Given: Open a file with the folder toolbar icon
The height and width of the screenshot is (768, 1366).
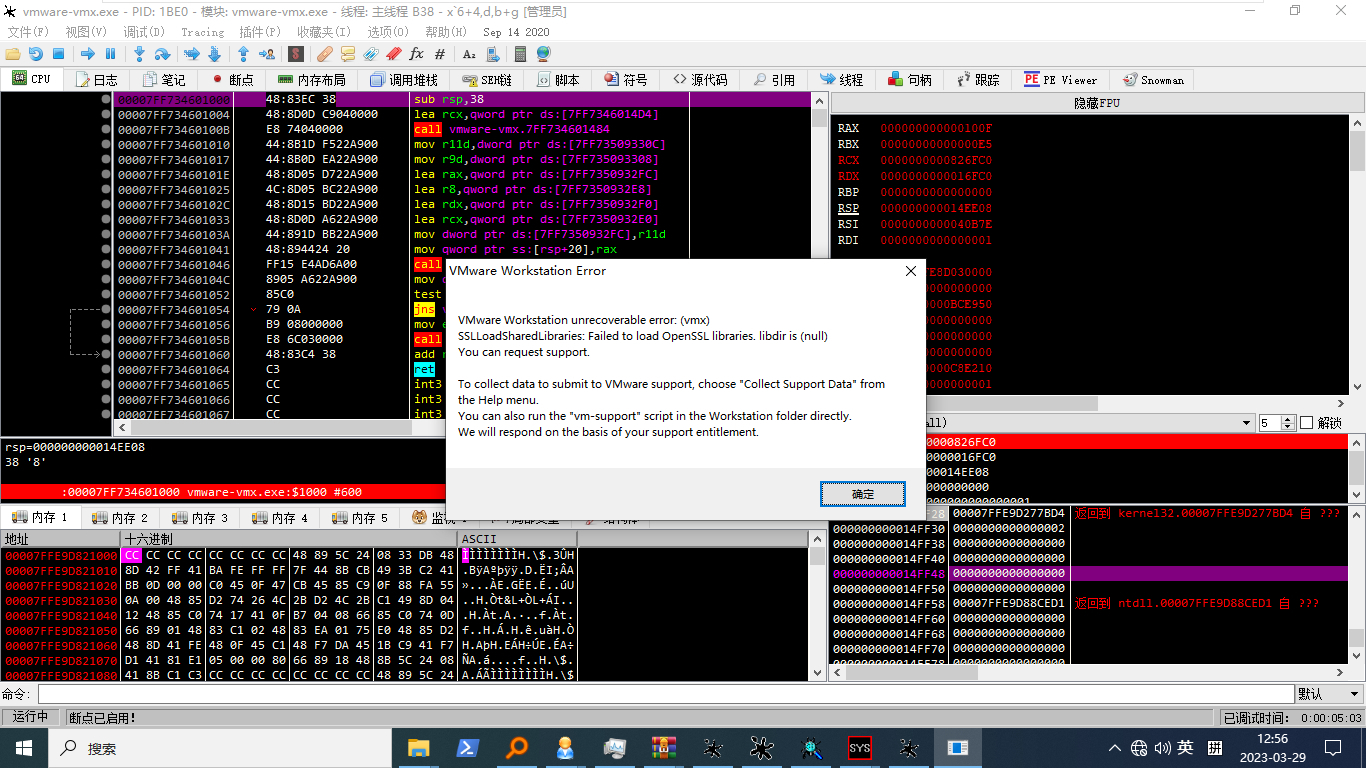Looking at the screenshot, I should point(13,54).
